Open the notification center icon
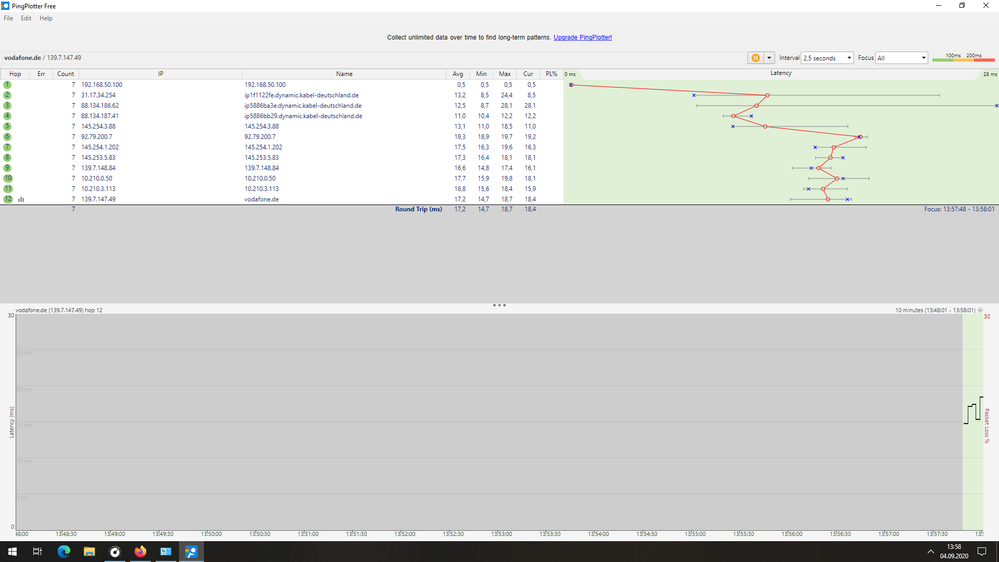The image size is (999, 562). pyautogui.click(x=982, y=552)
